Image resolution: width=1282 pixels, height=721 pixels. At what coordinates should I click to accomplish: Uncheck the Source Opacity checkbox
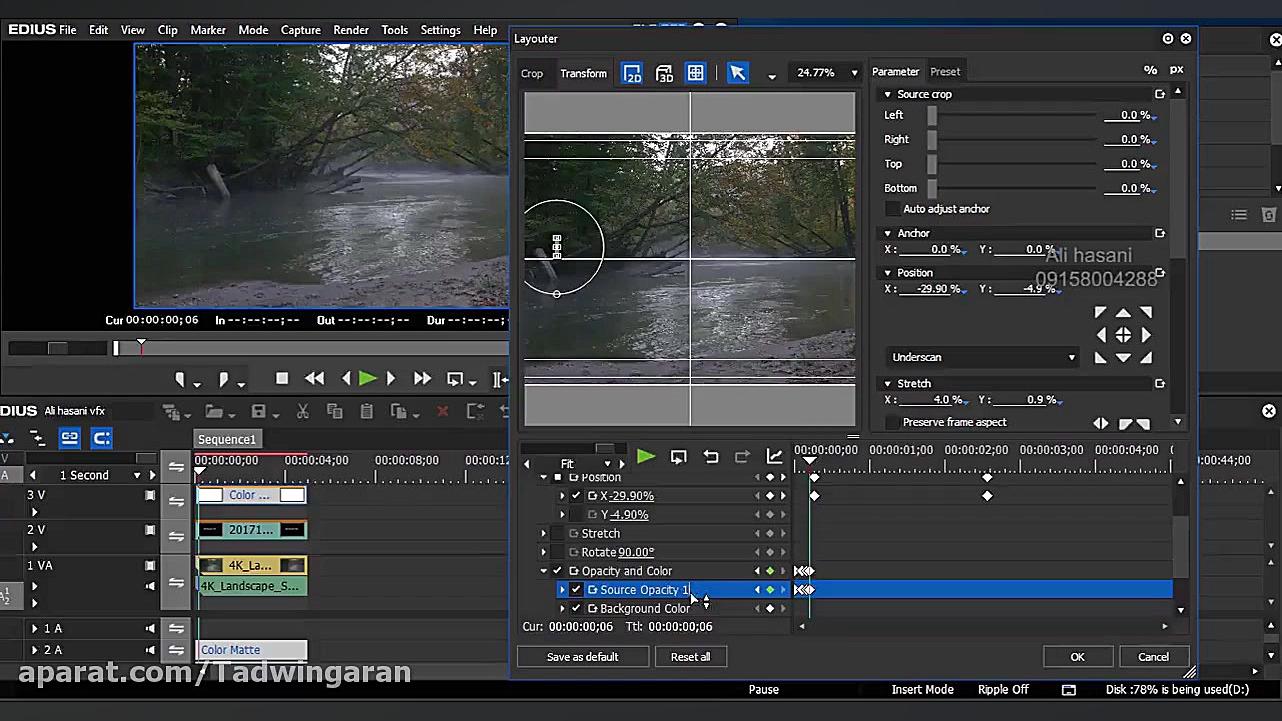576,590
